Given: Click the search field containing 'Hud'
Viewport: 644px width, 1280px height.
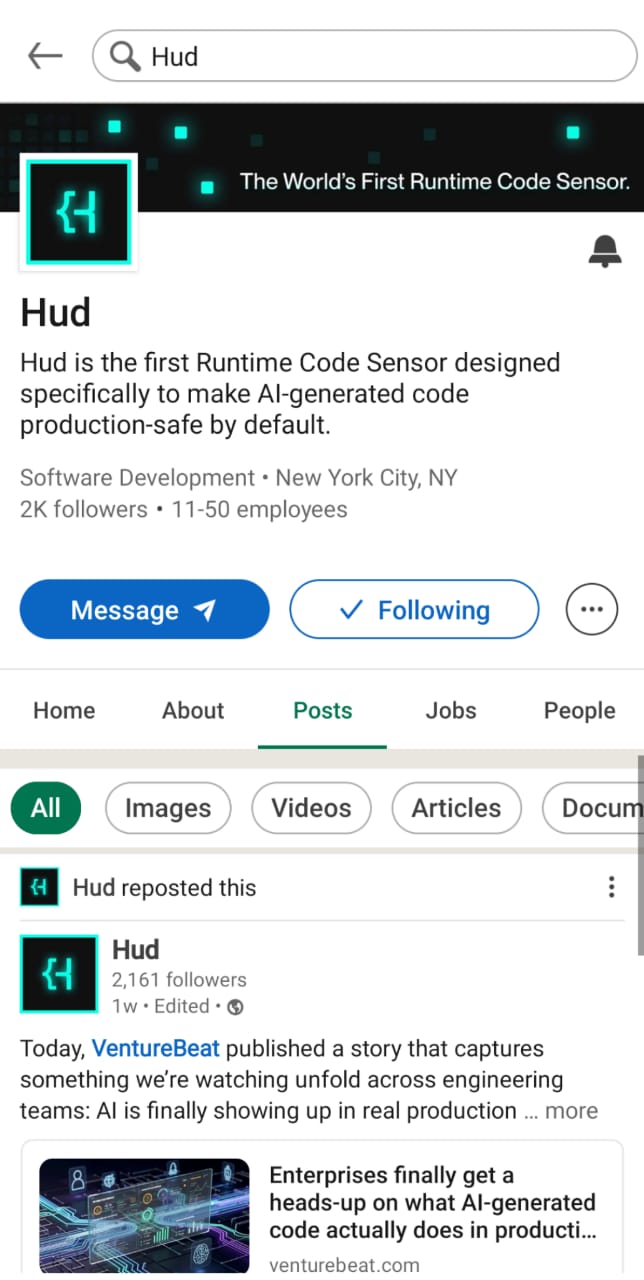Looking at the screenshot, I should pyautogui.click(x=364, y=57).
